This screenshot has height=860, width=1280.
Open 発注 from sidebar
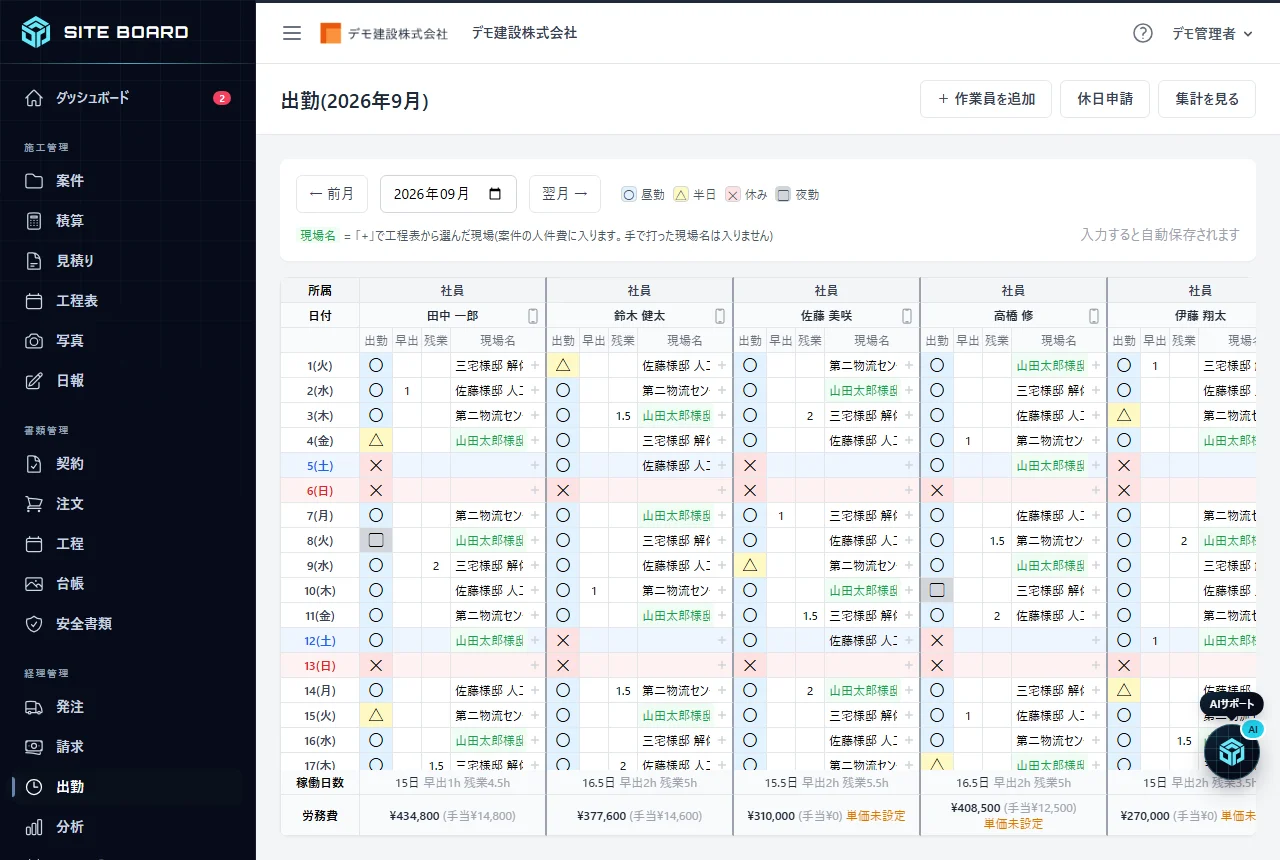tap(128, 707)
